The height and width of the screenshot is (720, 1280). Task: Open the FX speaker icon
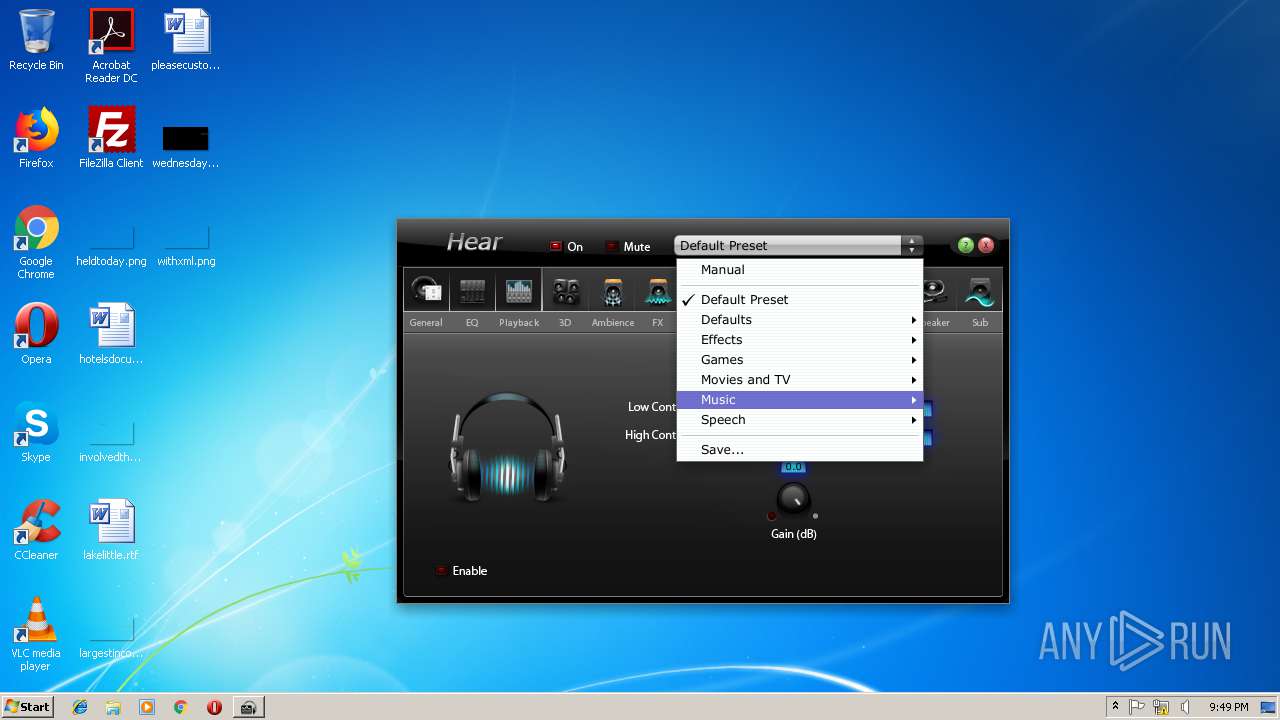[x=657, y=291]
